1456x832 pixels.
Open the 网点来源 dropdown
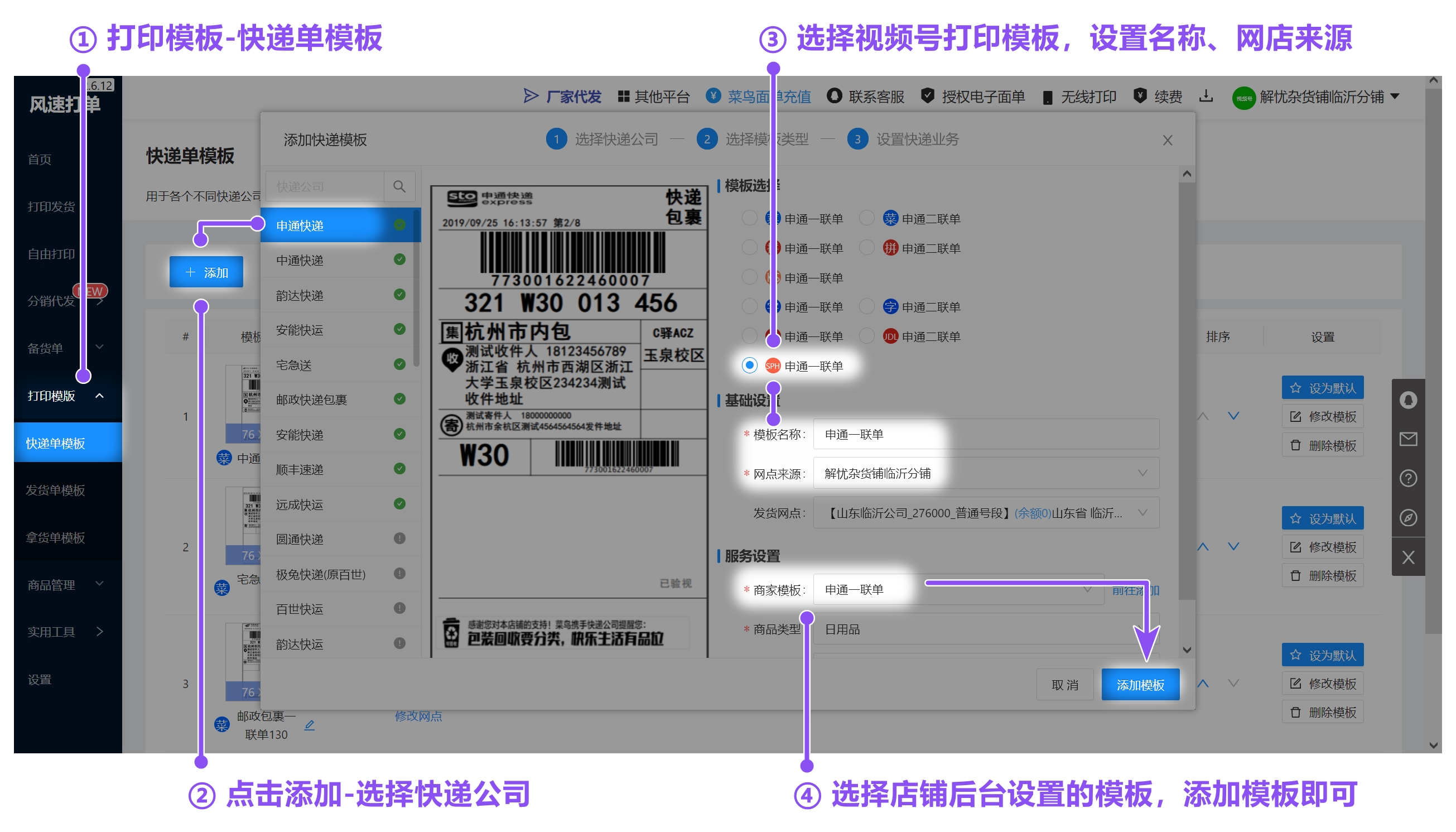(x=985, y=473)
